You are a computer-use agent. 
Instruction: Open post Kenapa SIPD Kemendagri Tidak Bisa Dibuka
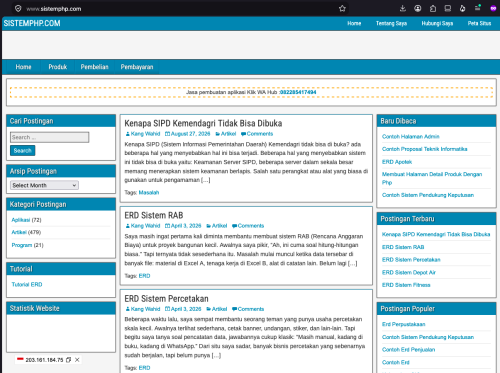203,123
